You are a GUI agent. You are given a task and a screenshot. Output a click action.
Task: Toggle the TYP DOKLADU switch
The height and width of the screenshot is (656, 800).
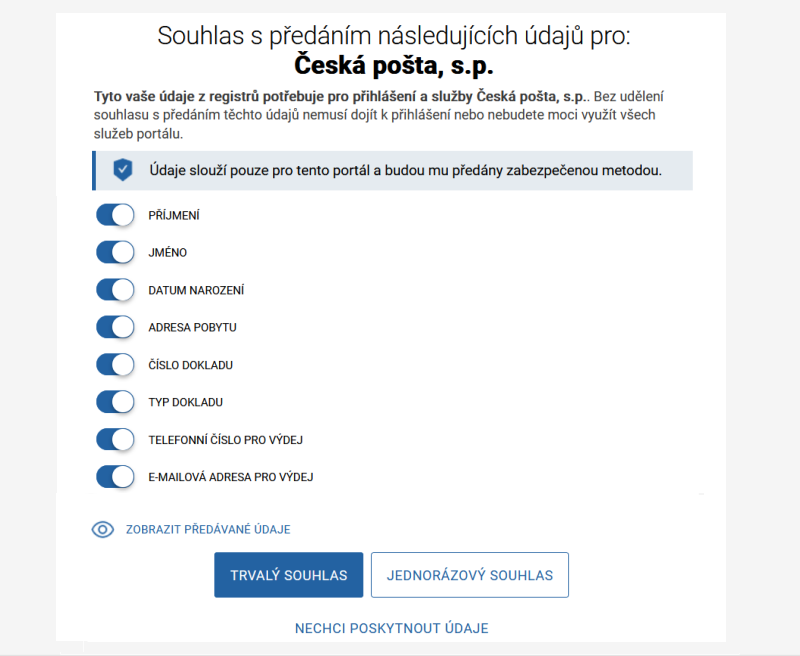[115, 402]
